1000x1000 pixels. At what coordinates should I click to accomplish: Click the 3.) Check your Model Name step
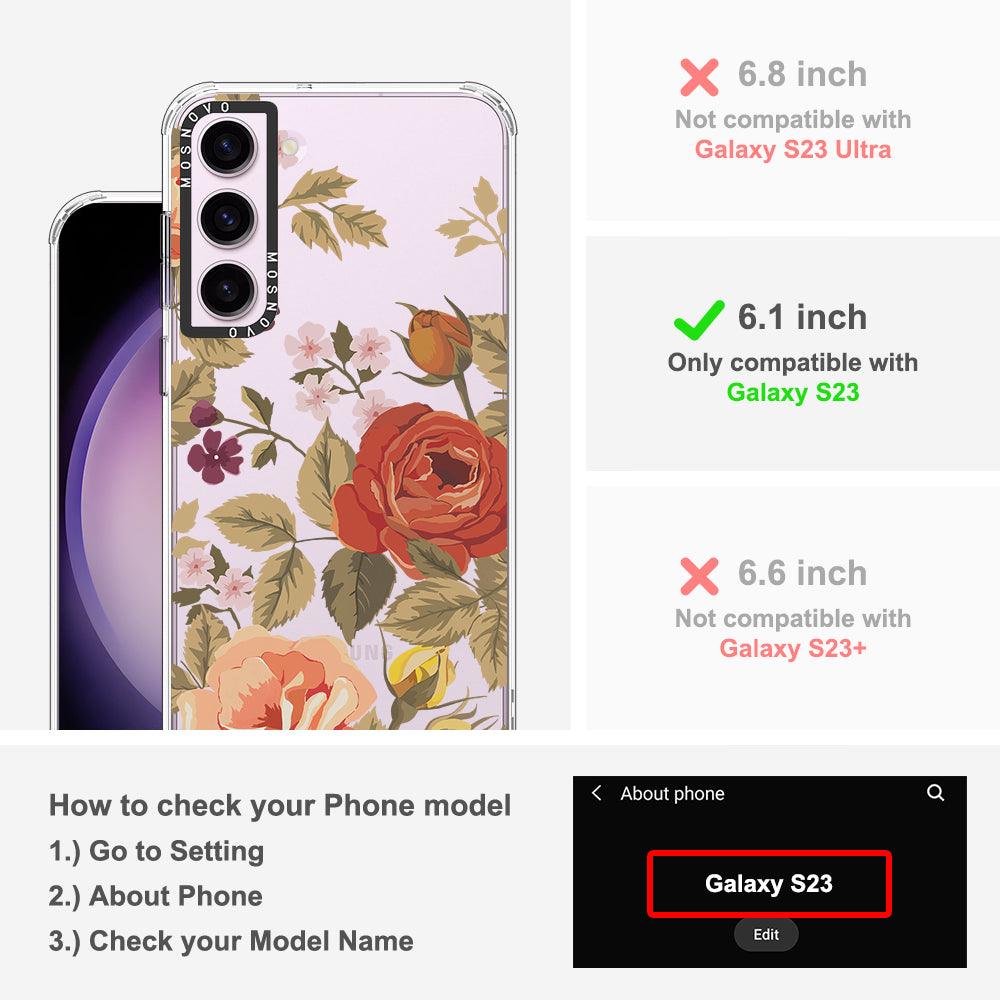coord(231,941)
